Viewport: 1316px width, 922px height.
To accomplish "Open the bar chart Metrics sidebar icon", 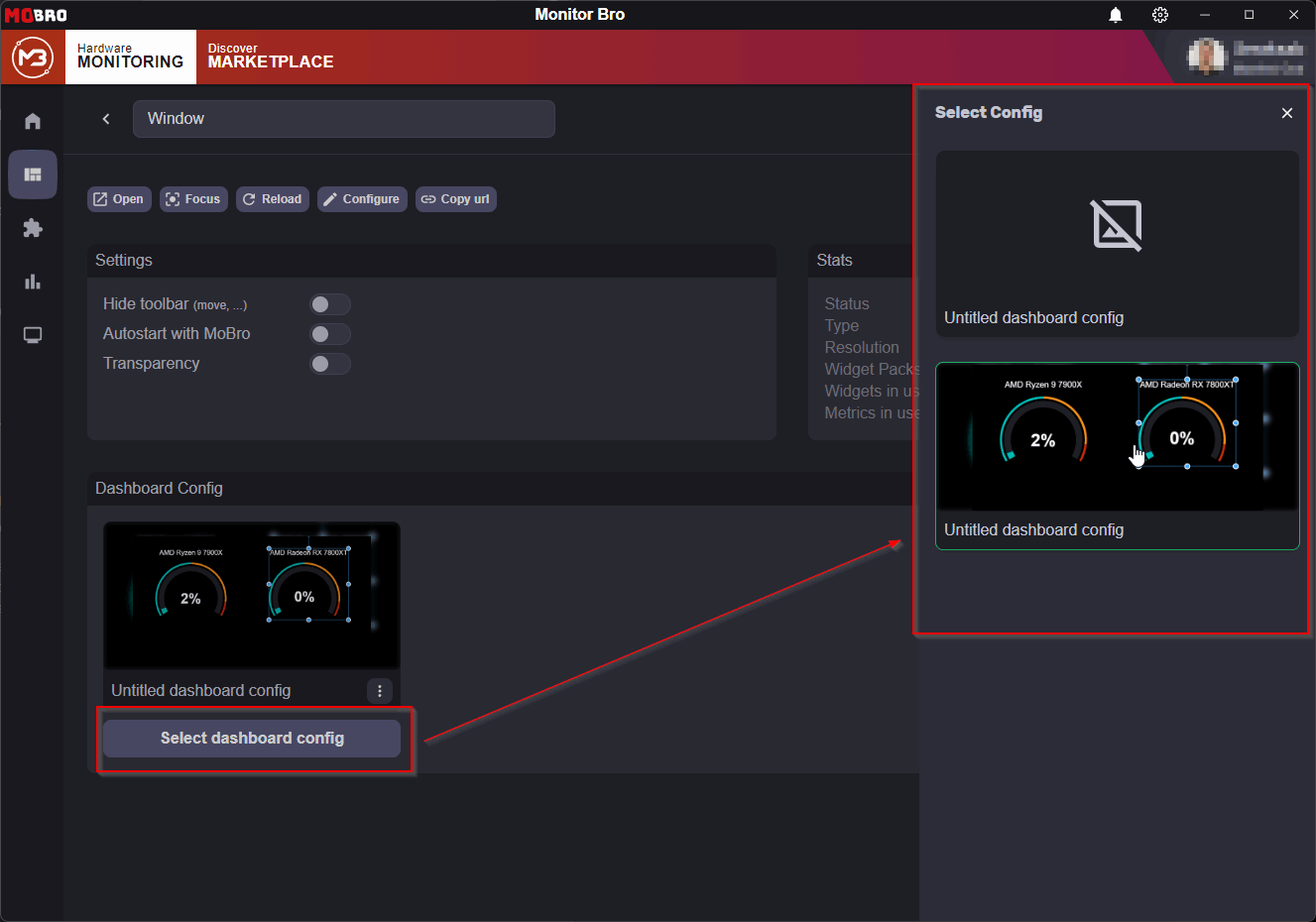I will (x=33, y=282).
